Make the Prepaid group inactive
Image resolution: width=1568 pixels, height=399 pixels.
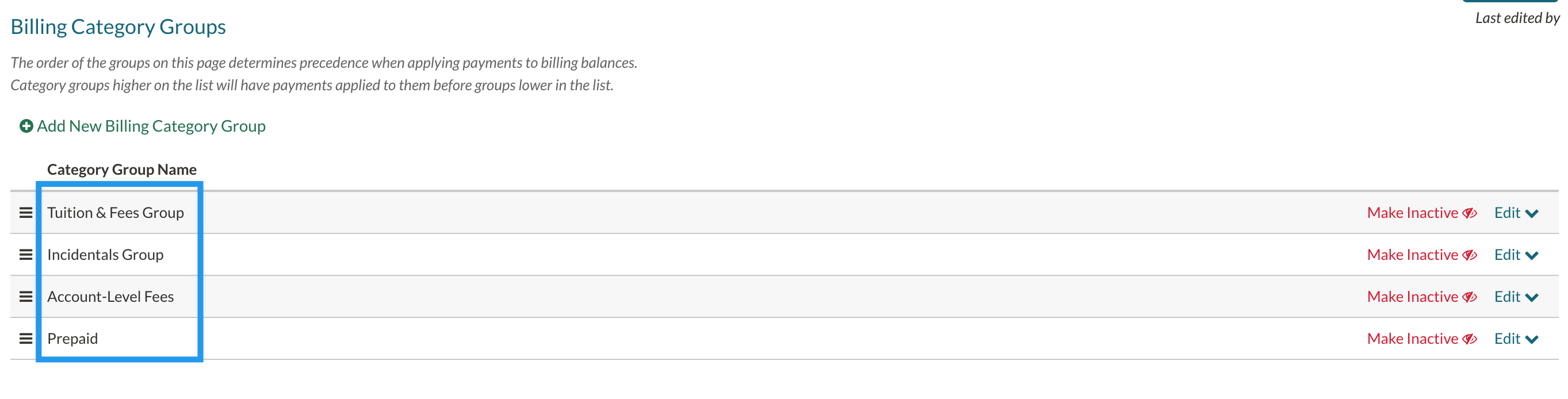coord(1421,339)
